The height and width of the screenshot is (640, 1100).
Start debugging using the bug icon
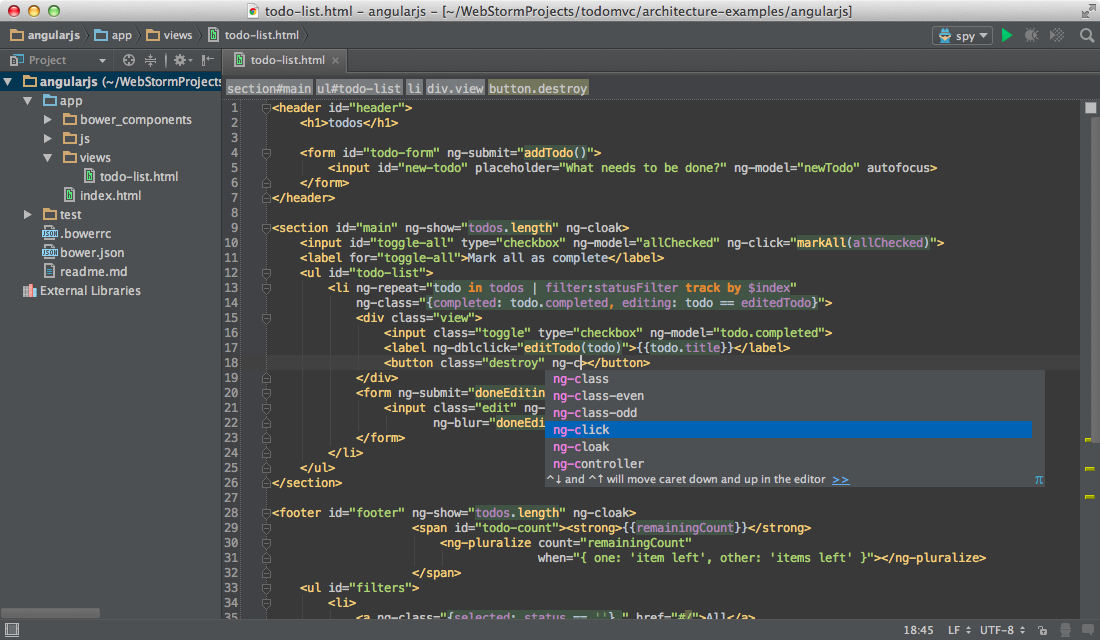[x=1031, y=34]
